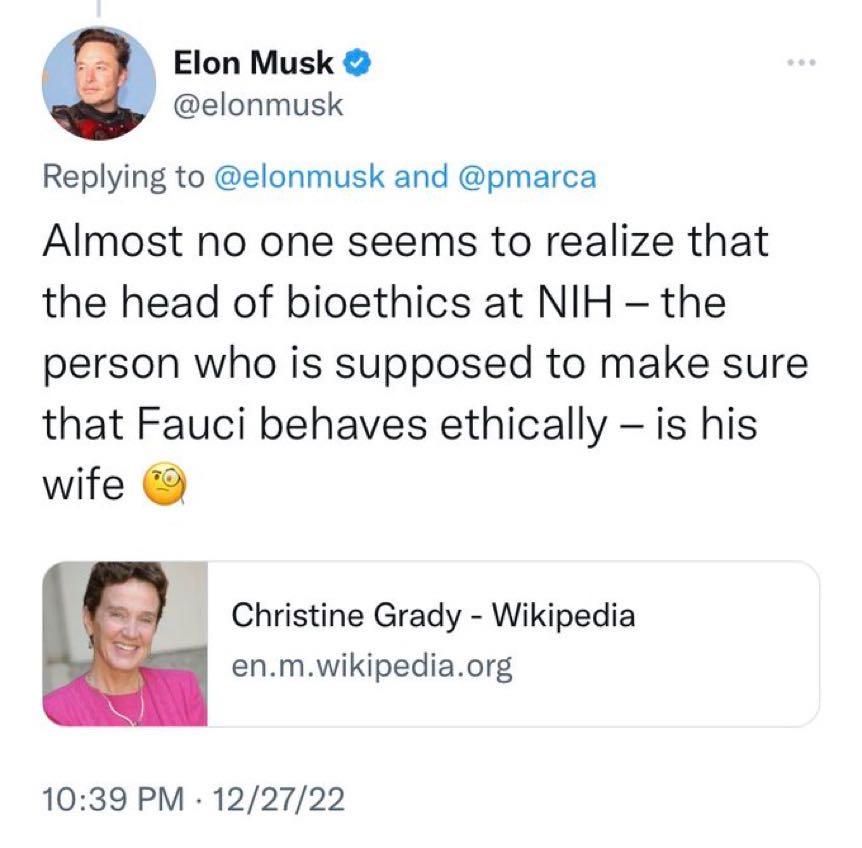The width and height of the screenshot is (862, 848).
Task: Open the three-dot more options menu
Action: click(802, 63)
